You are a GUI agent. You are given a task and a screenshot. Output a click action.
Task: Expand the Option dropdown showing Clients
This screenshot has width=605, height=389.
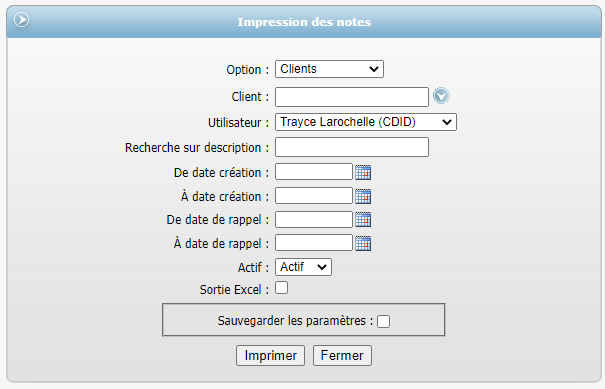[329, 69]
